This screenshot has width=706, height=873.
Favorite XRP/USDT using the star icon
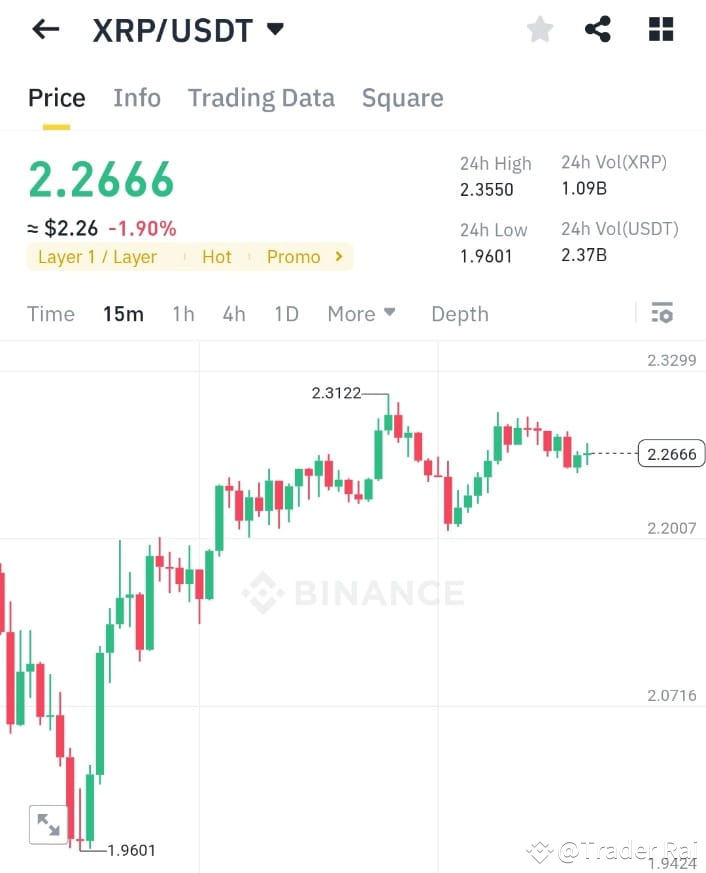[x=539, y=28]
